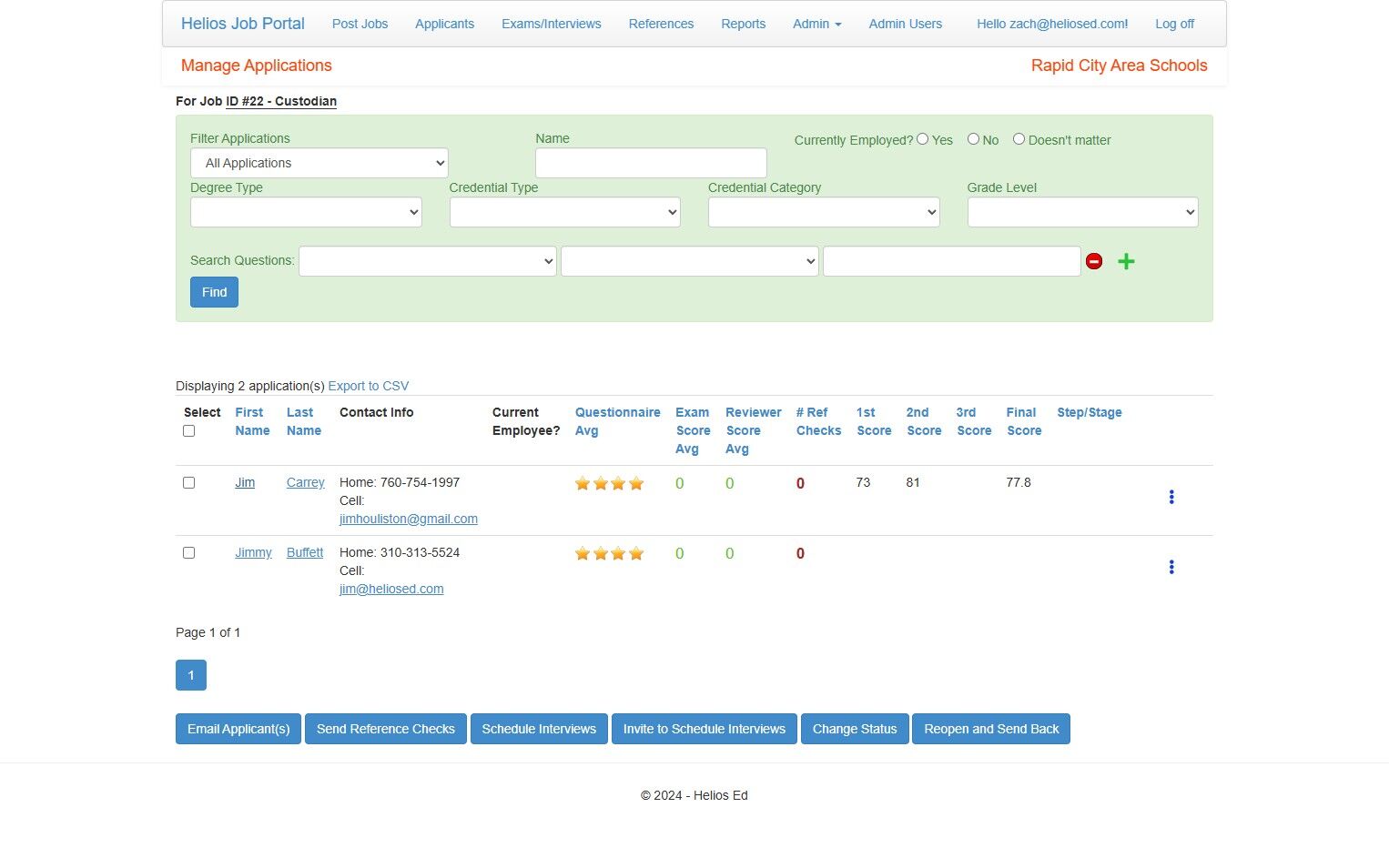
Task: Add a search question with green plus icon
Action: coord(1126,261)
